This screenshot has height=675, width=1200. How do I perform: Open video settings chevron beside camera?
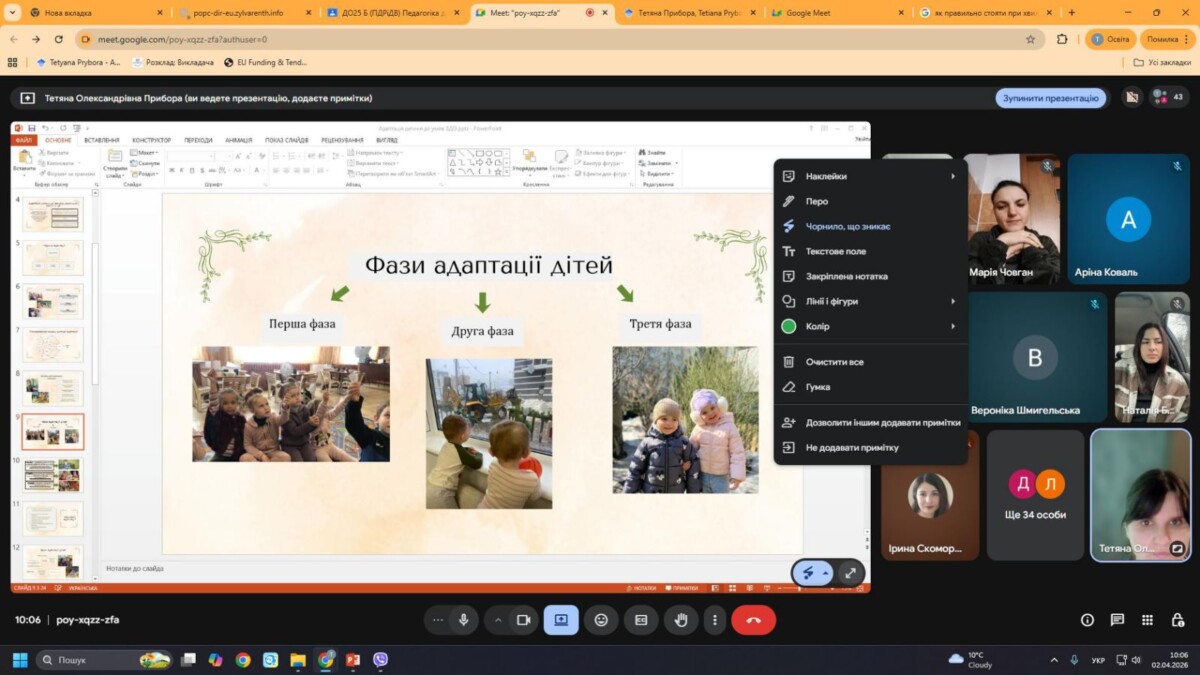coord(498,620)
